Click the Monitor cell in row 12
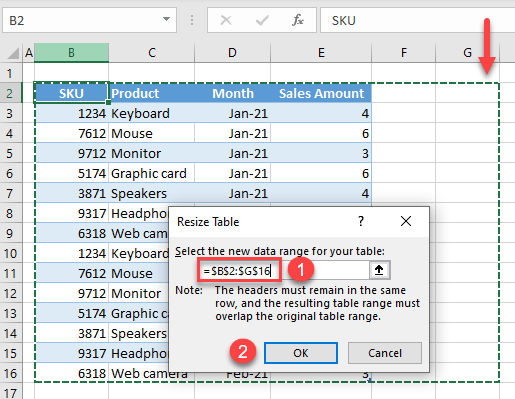 pos(139,294)
